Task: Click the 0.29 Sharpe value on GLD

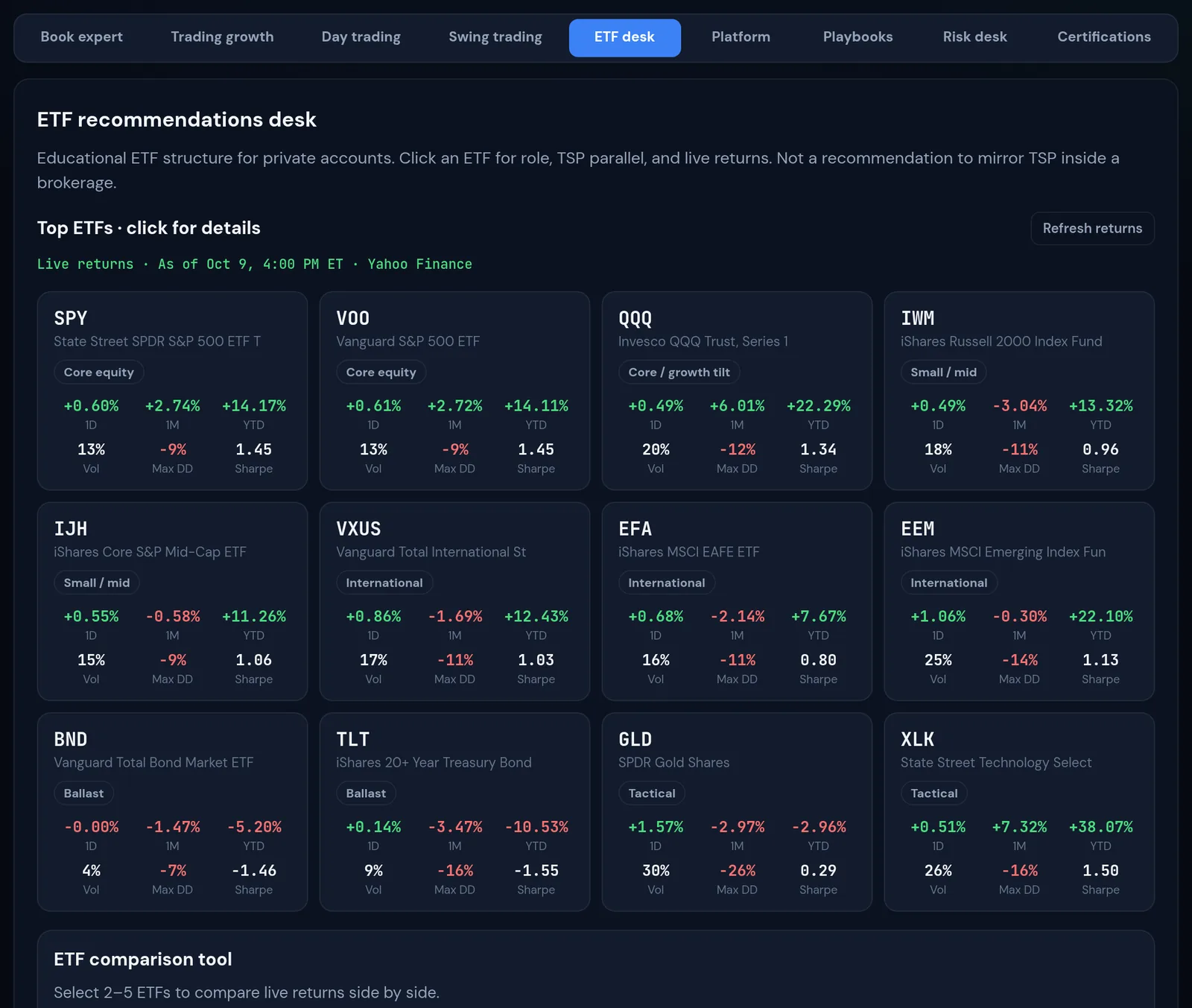Action: pyautogui.click(x=818, y=870)
